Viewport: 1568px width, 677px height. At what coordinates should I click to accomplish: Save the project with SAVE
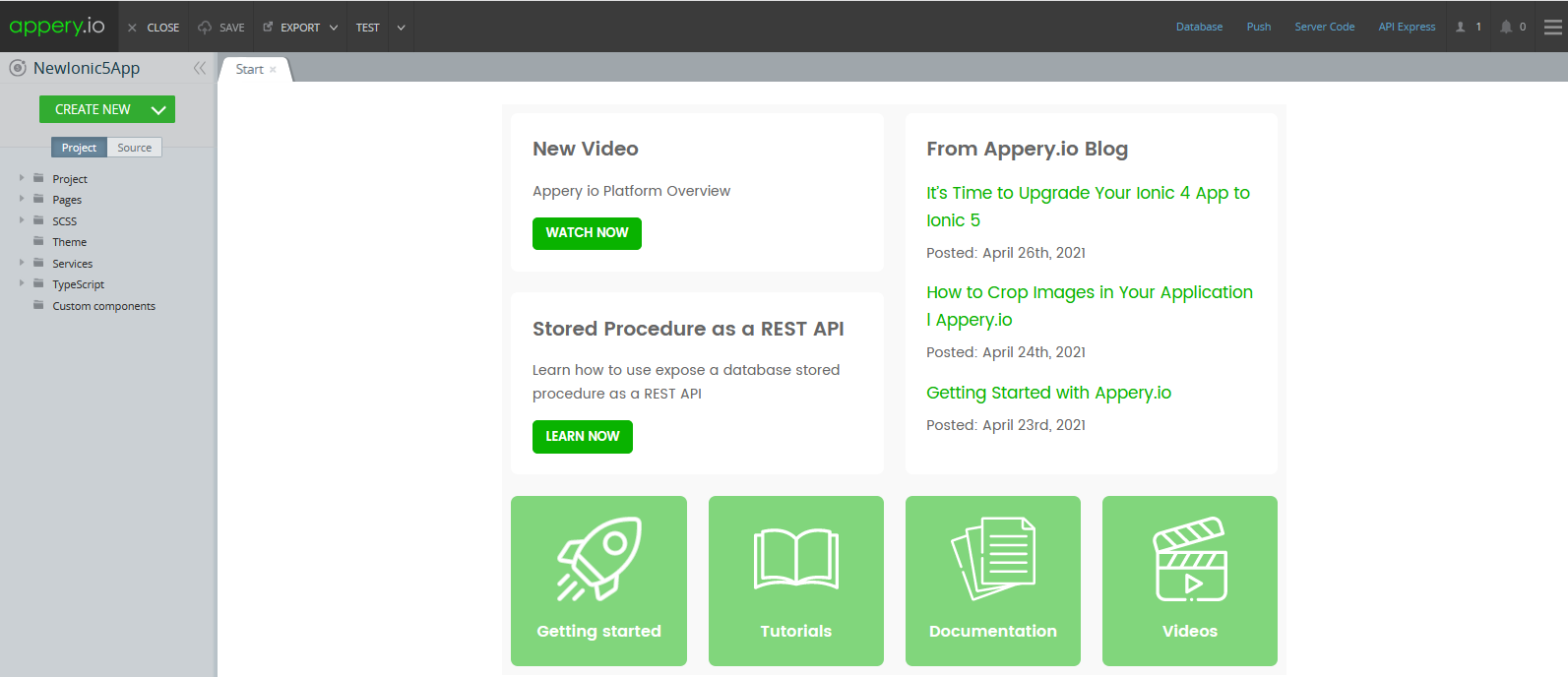[221, 28]
